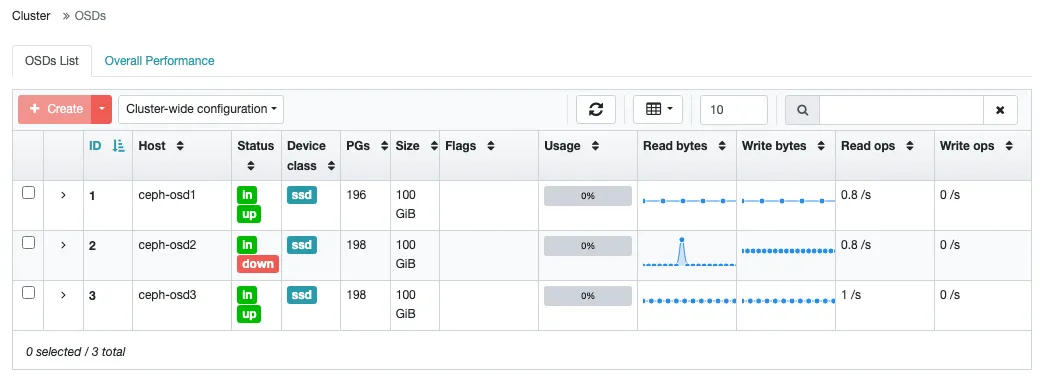The image size is (1051, 386).
Task: Open Cluster-wide configuration dropdown
Action: [201, 109]
